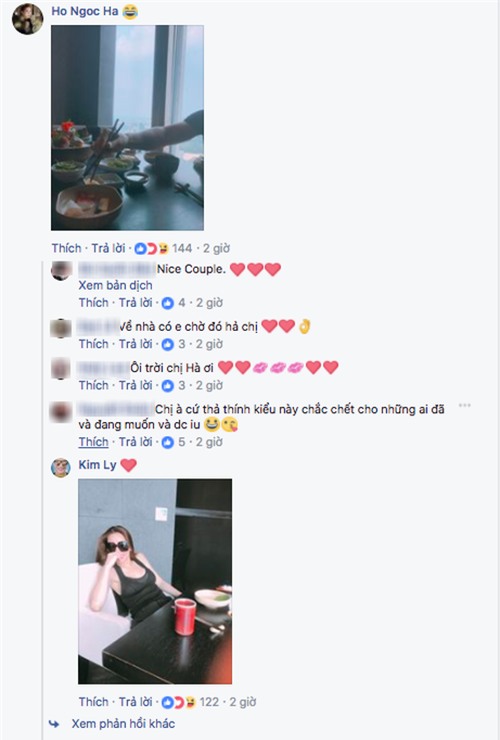Expand Xem phản hồi khác replies
500x740 pixels.
[x=123, y=724]
